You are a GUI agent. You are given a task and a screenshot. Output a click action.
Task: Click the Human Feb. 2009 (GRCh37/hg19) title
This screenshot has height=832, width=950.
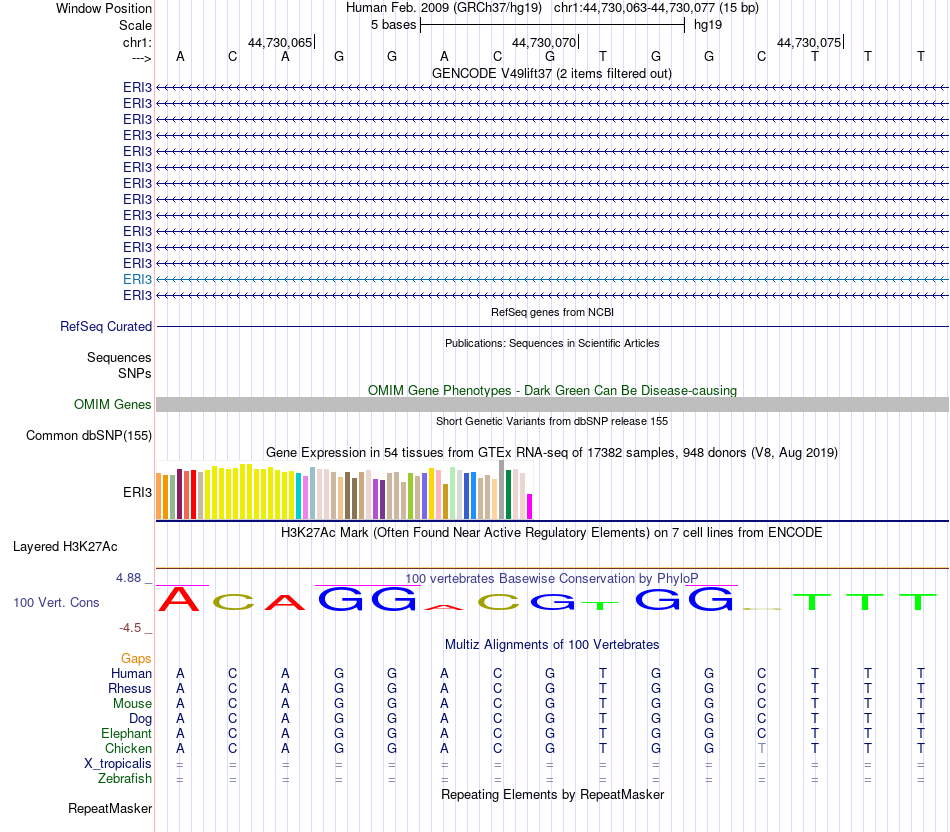[443, 8]
